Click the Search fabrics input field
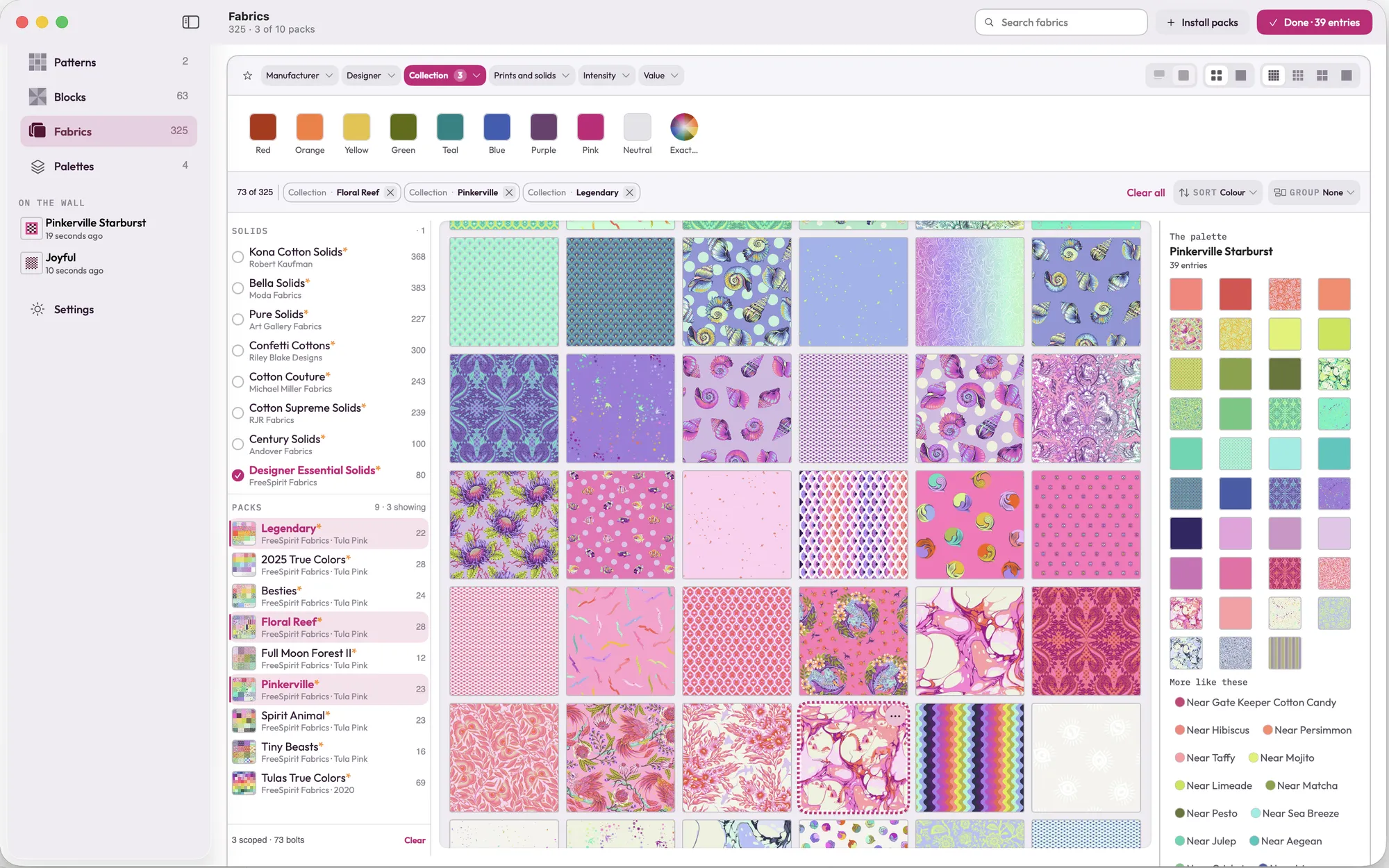This screenshot has width=1389, height=868. 1061,22
